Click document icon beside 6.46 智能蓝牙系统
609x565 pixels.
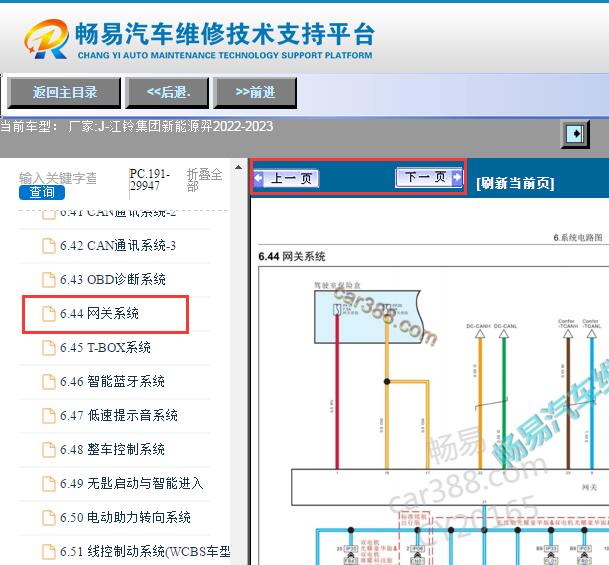(x=49, y=381)
